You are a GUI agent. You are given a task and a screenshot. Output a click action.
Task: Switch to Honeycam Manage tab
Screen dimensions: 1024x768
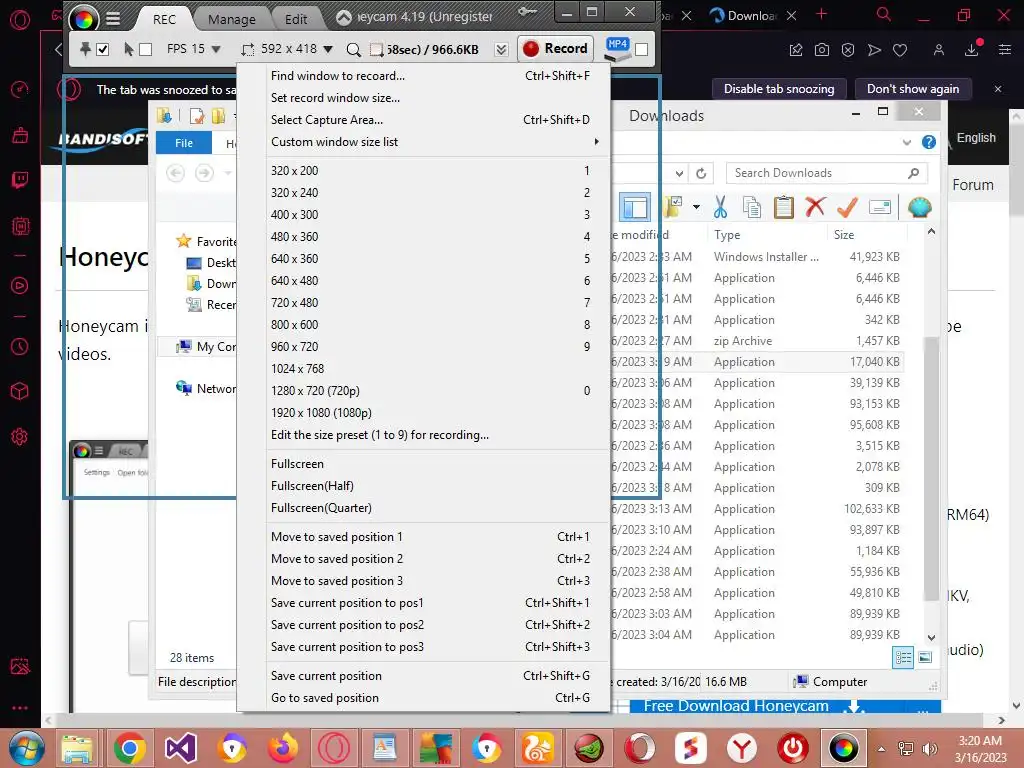231,20
